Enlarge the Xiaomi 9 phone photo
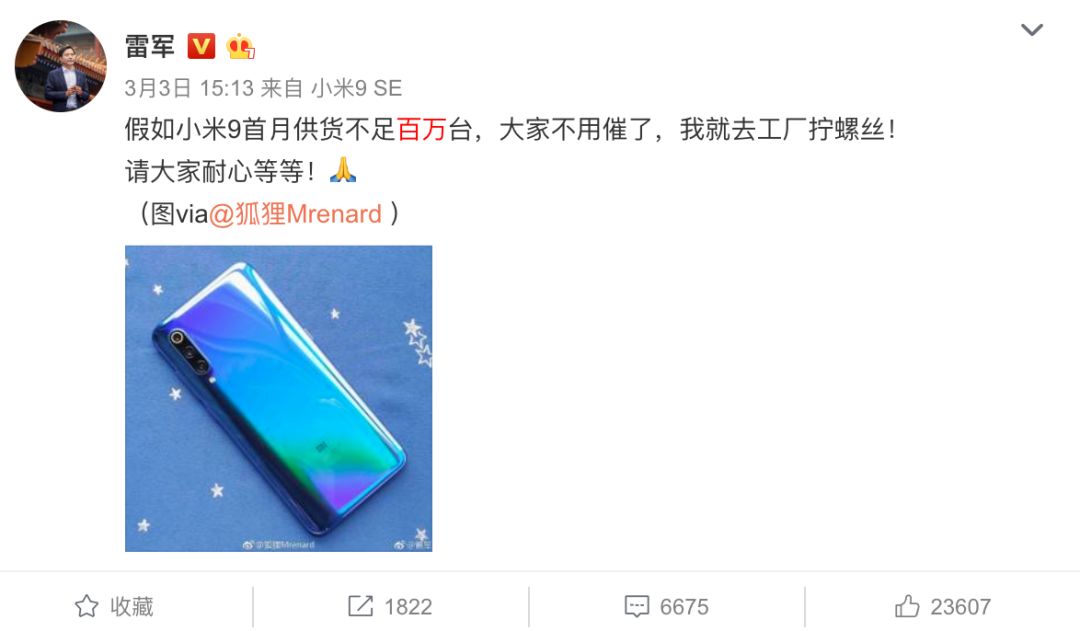1080x631 pixels. (x=278, y=398)
